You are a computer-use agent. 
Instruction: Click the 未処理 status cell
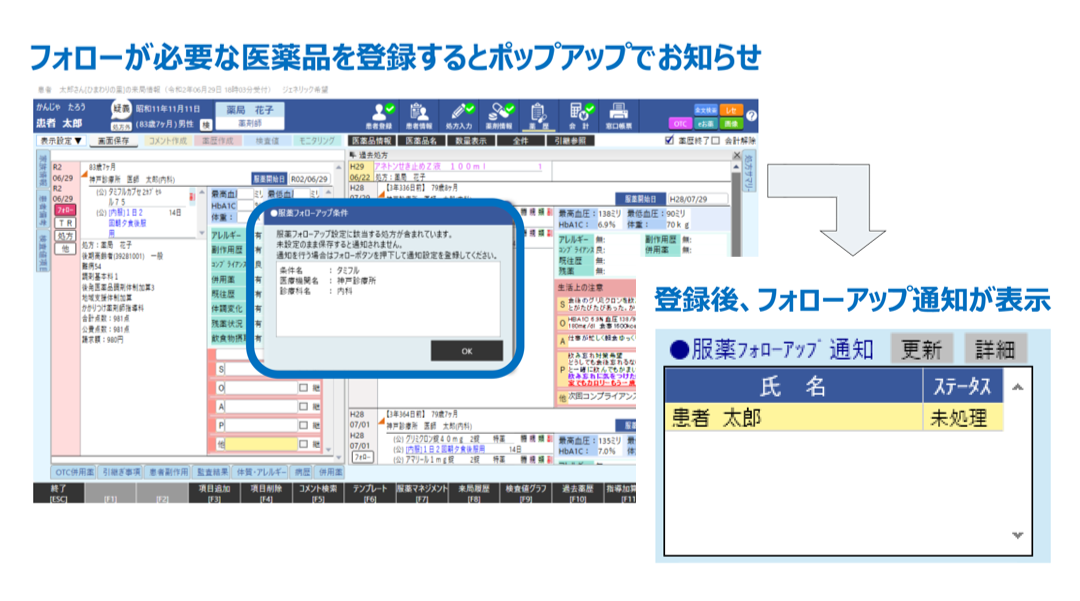962,417
